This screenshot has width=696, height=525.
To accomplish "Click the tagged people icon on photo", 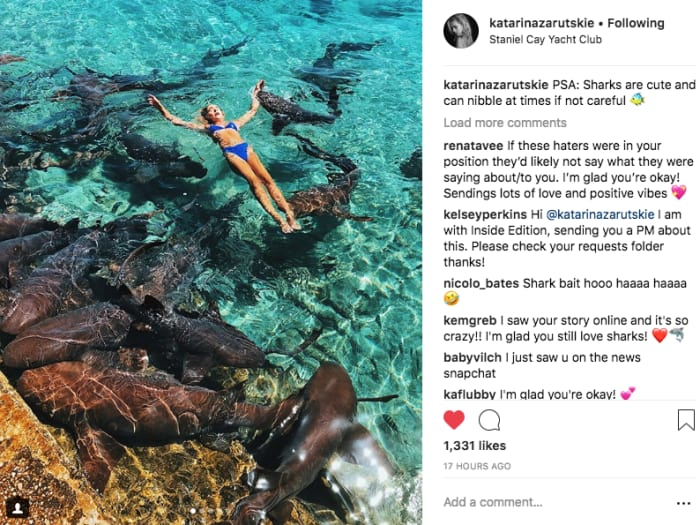I will (18, 508).
